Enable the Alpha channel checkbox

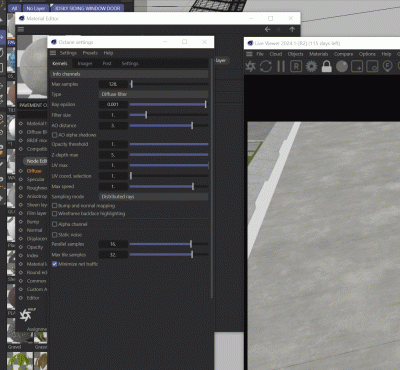pos(55,224)
